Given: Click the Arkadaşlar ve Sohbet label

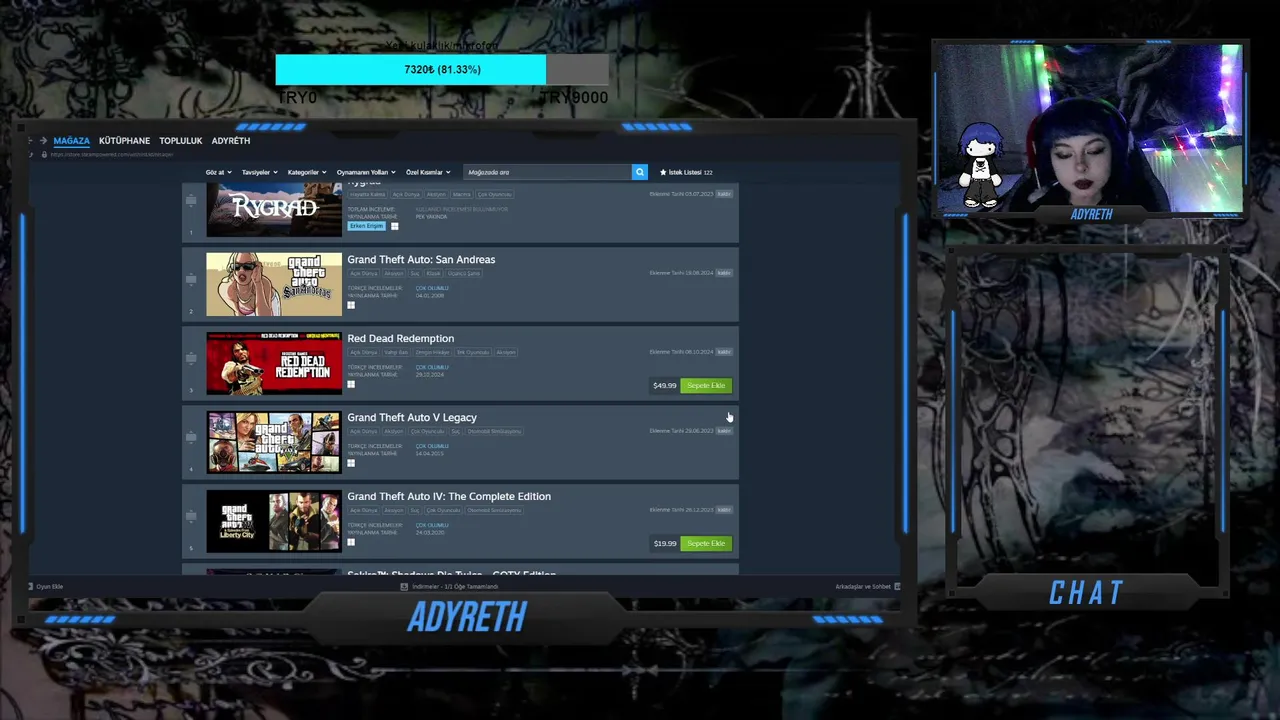Looking at the screenshot, I should click(863, 586).
